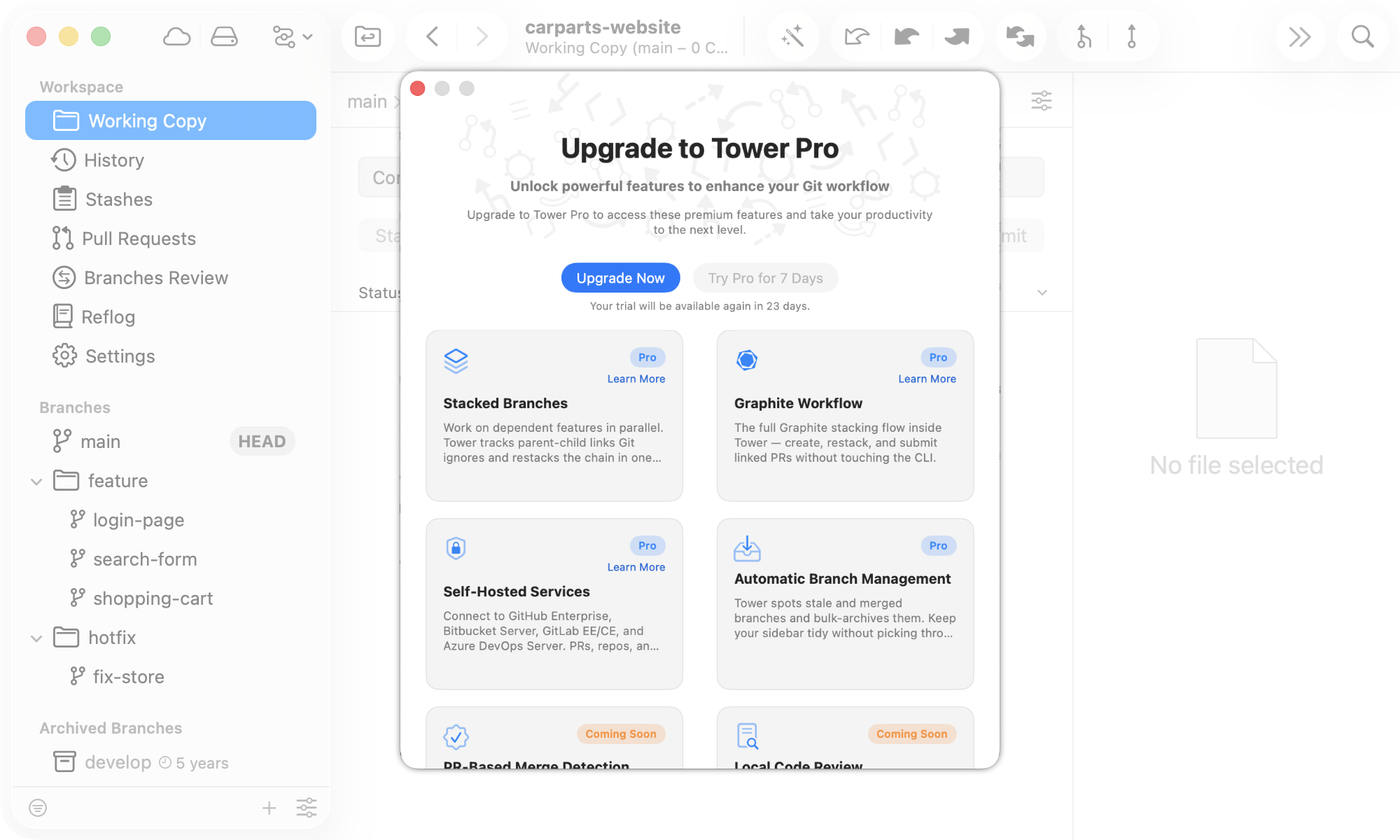Expand more toolbar items double chevron
Viewport: 1400px width, 840px height.
(1300, 36)
